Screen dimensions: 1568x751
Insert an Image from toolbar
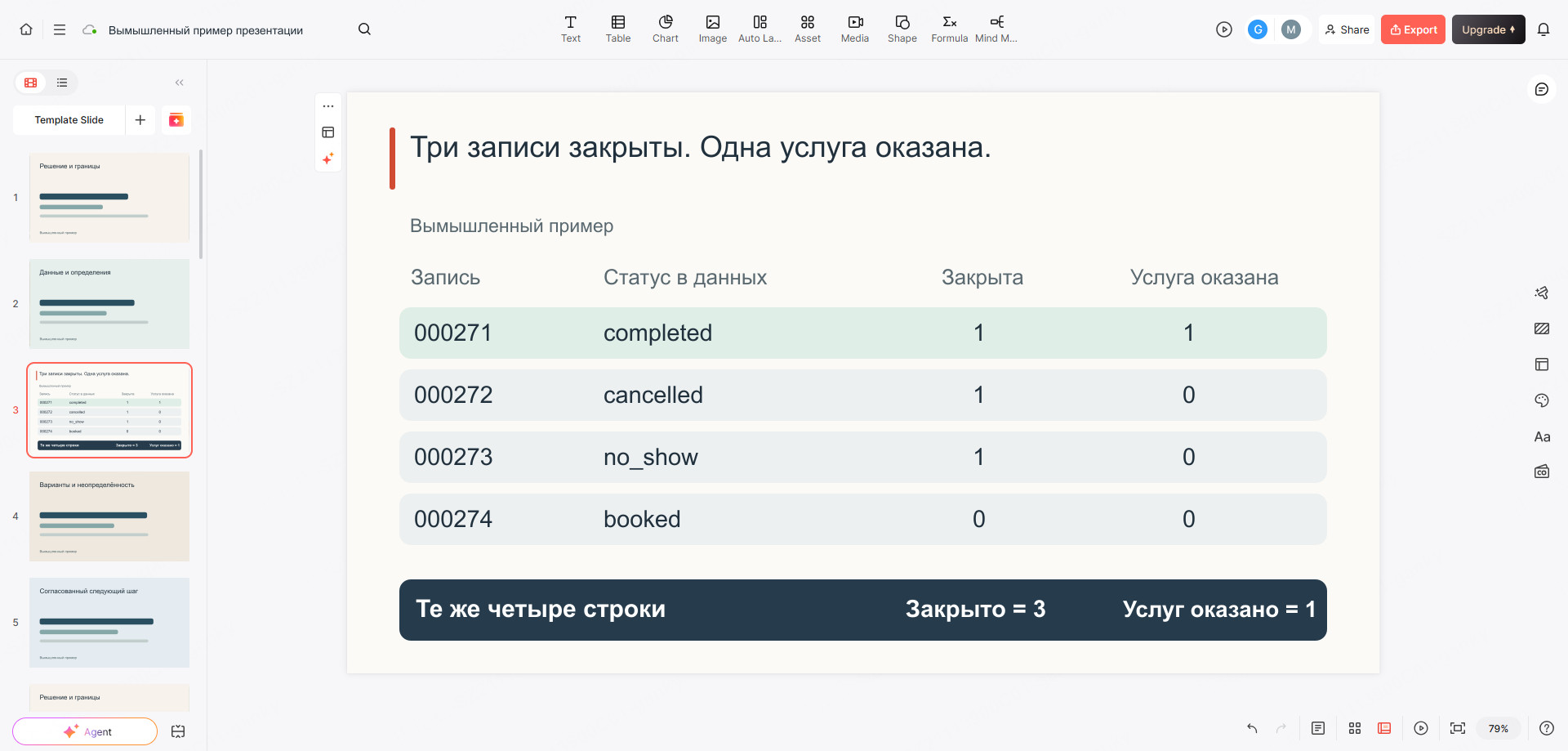pyautogui.click(x=713, y=29)
